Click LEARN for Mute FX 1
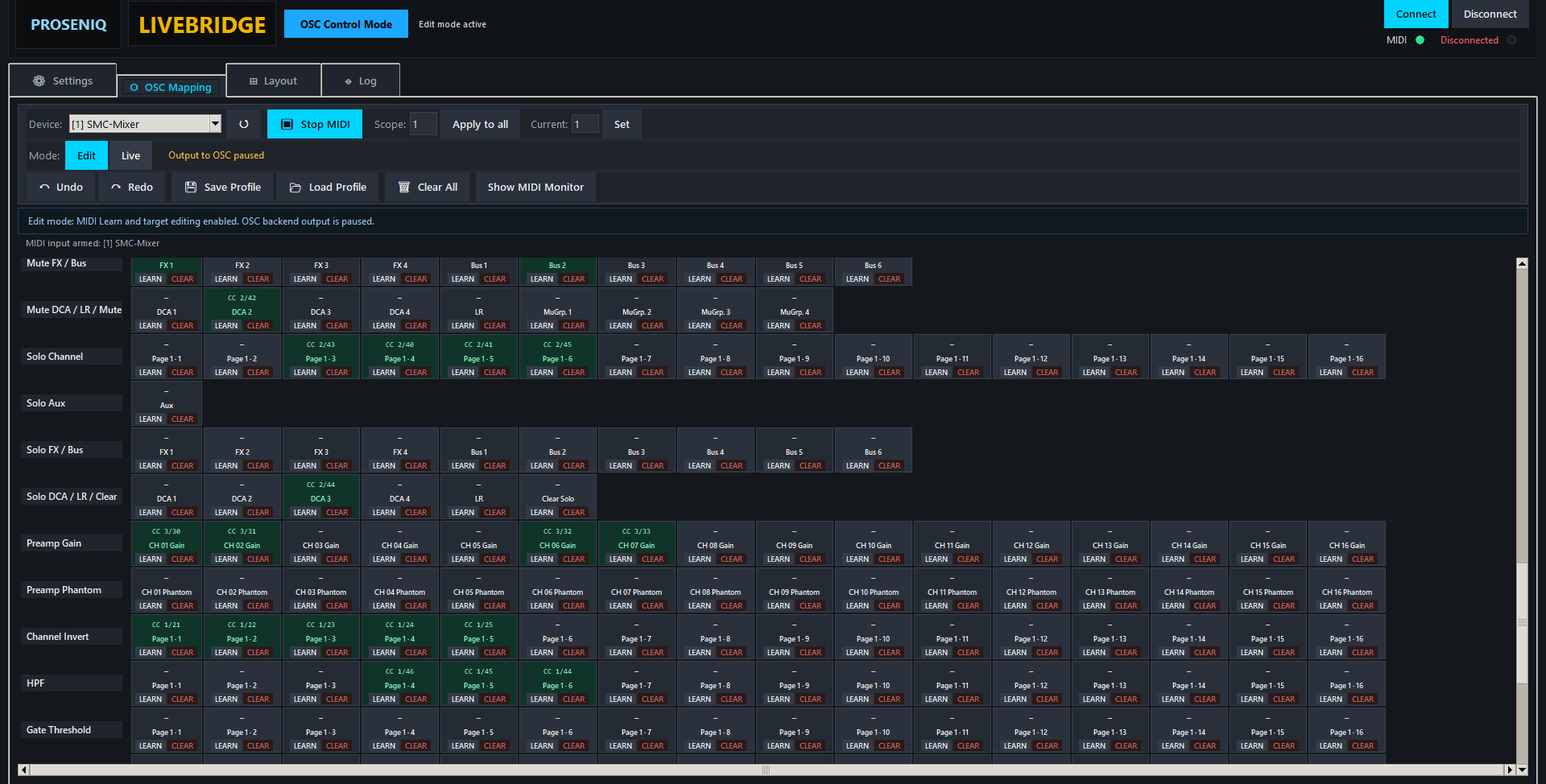Screen dimensions: 1546x784 coord(151,279)
